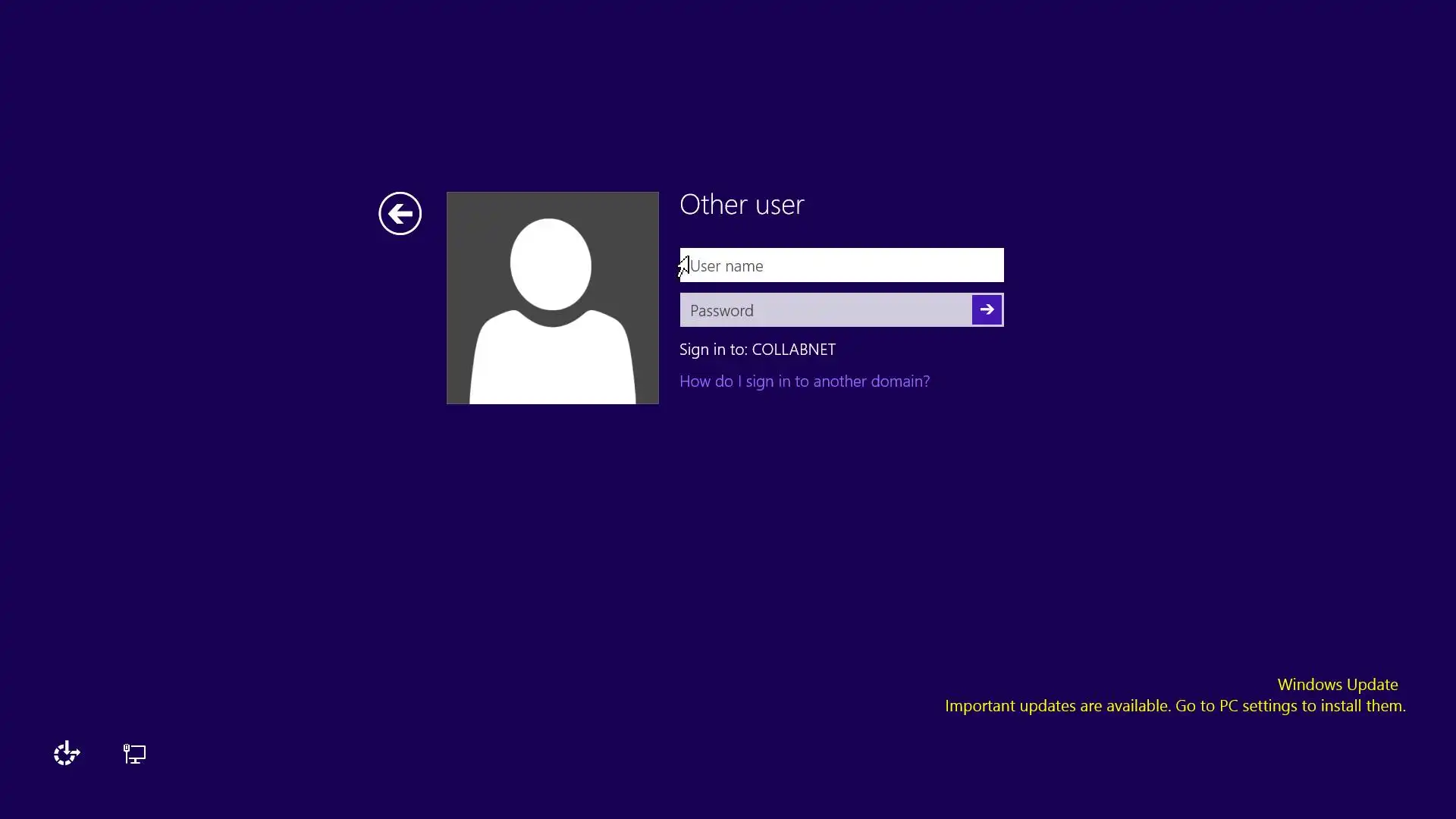The image size is (1456, 819).
Task: Click into the Password field
Action: (825, 310)
